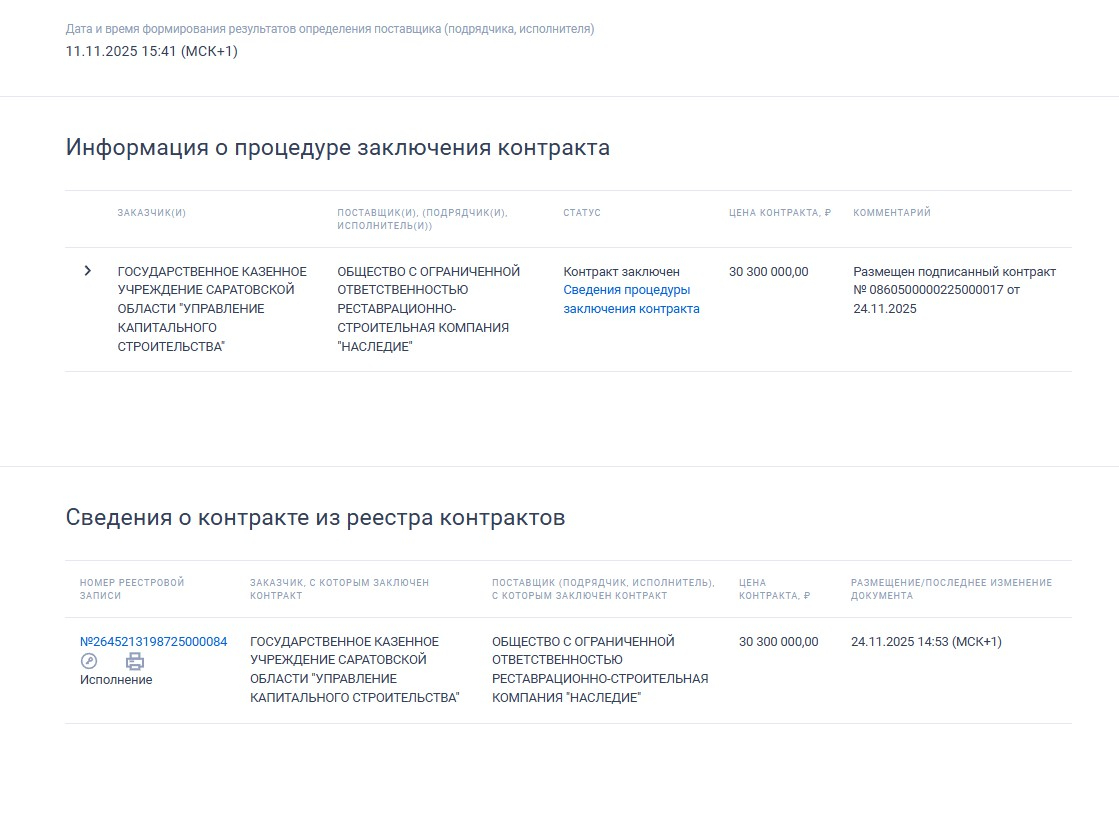Click 'Сведения о контракте из реестра контрактов' heading
The height and width of the screenshot is (817, 1119).
coord(315,518)
